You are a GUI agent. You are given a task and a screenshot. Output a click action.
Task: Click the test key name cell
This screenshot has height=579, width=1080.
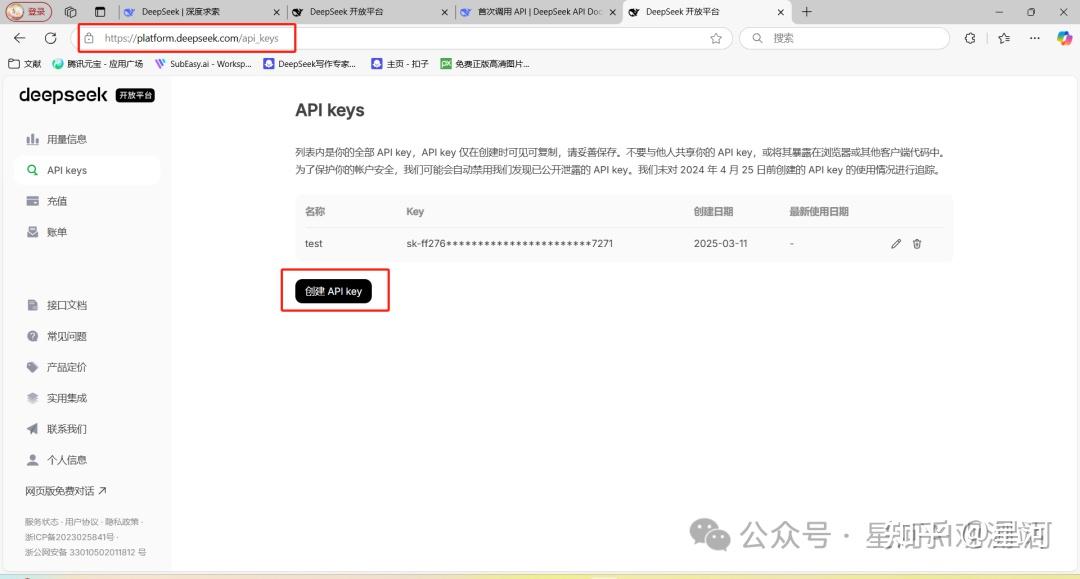click(x=313, y=244)
